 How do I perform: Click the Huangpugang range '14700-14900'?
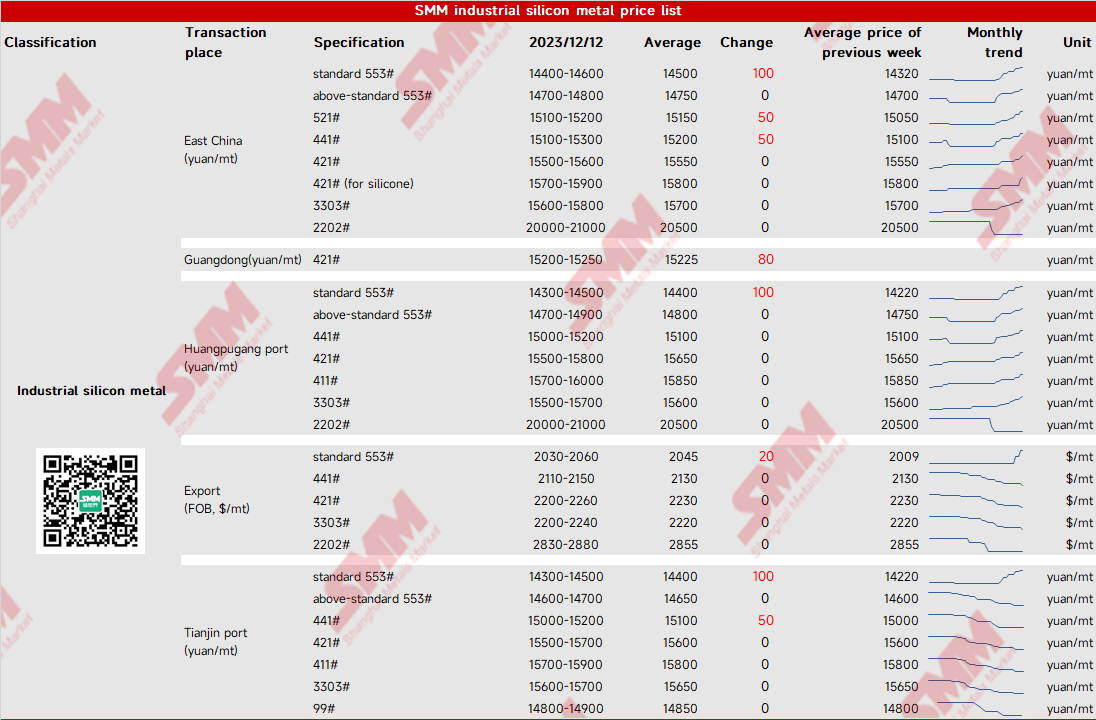(565, 315)
